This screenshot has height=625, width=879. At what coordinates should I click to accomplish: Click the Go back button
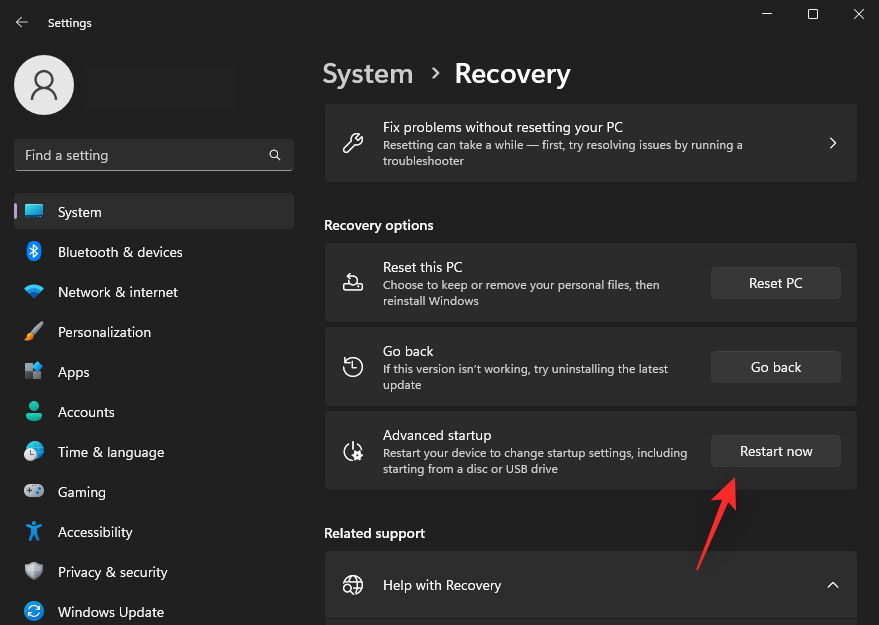pos(775,367)
